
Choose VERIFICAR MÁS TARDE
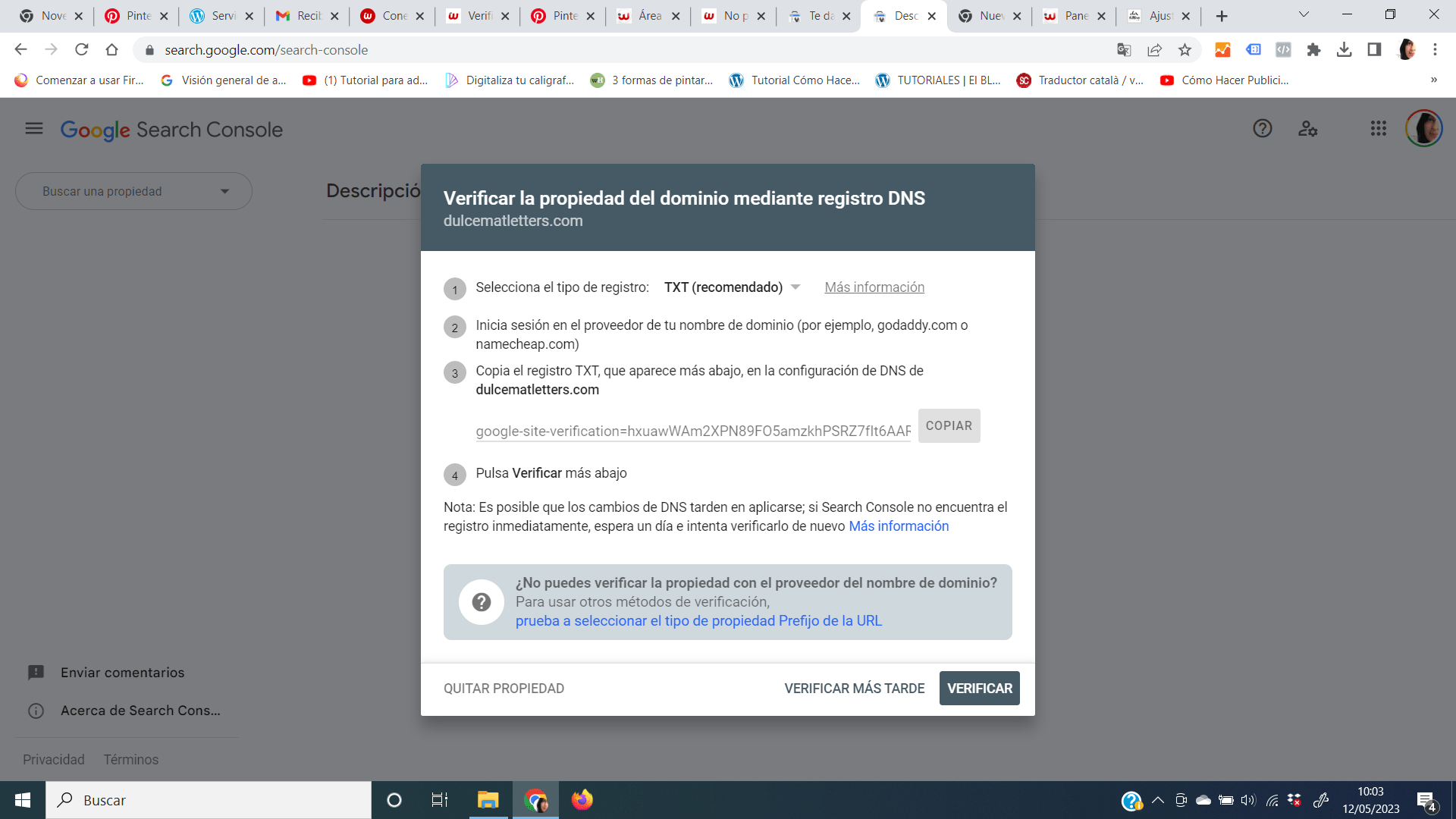click(x=854, y=689)
